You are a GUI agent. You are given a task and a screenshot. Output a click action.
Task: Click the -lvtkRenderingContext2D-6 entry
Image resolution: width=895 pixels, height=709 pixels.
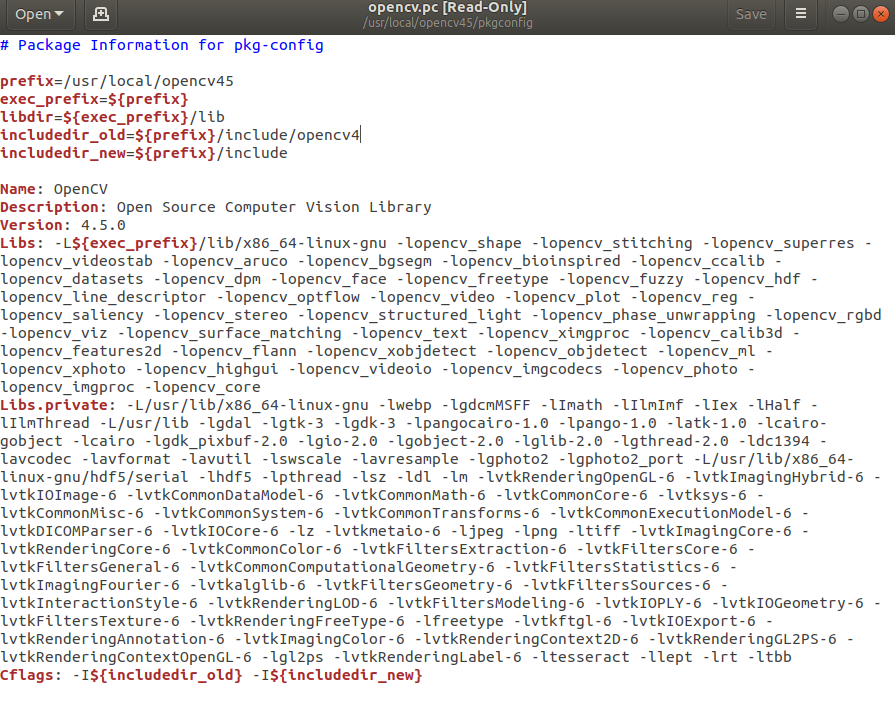pyautogui.click(x=526, y=639)
